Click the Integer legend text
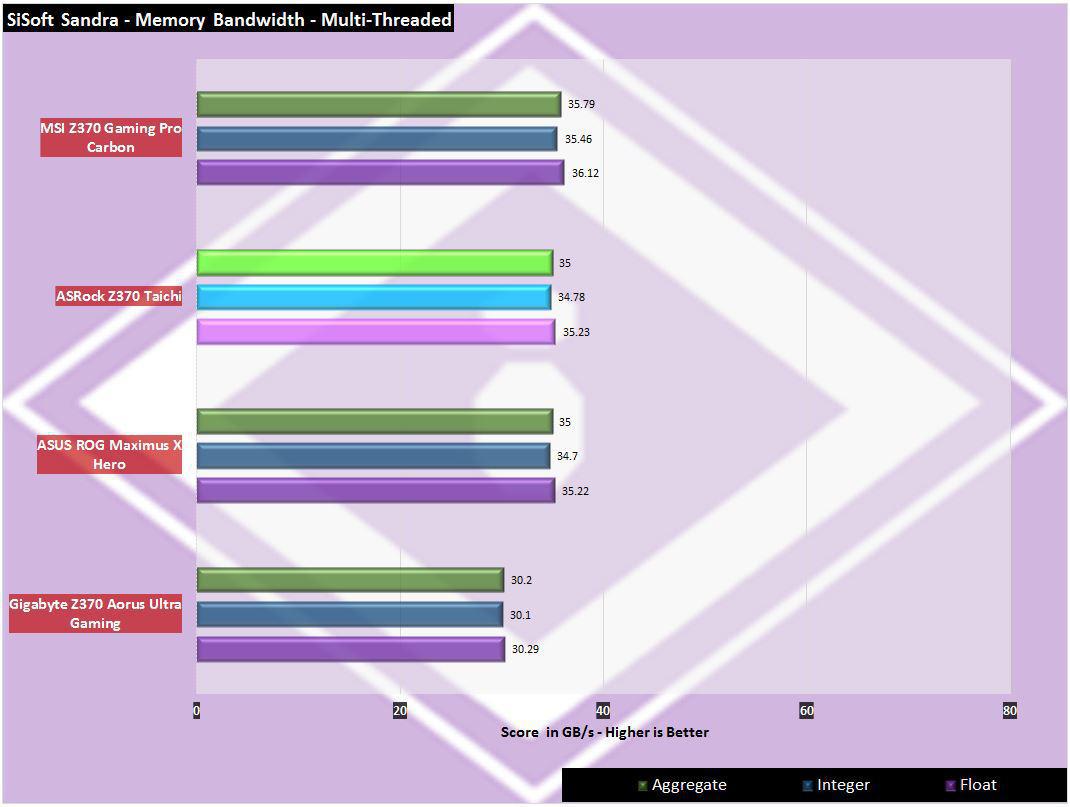Screen dimensions: 1070x807 (843, 785)
